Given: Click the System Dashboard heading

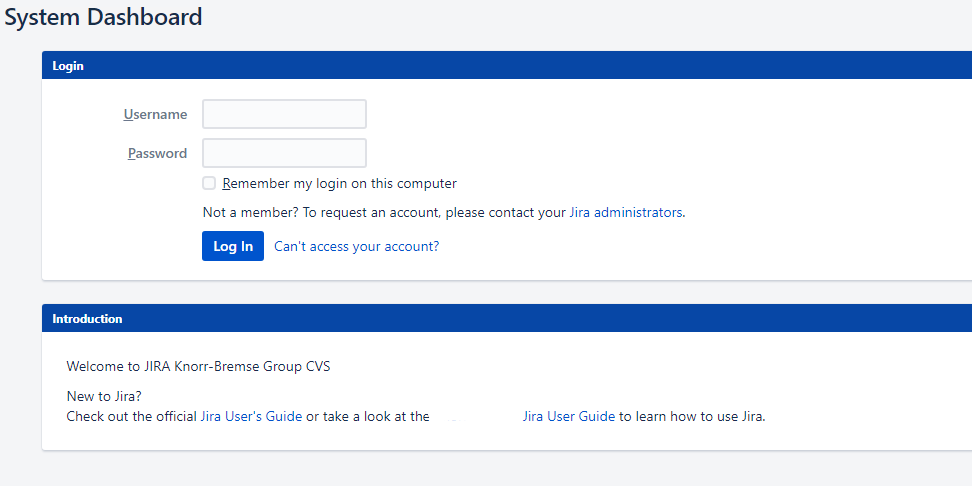Looking at the screenshot, I should click(x=104, y=17).
